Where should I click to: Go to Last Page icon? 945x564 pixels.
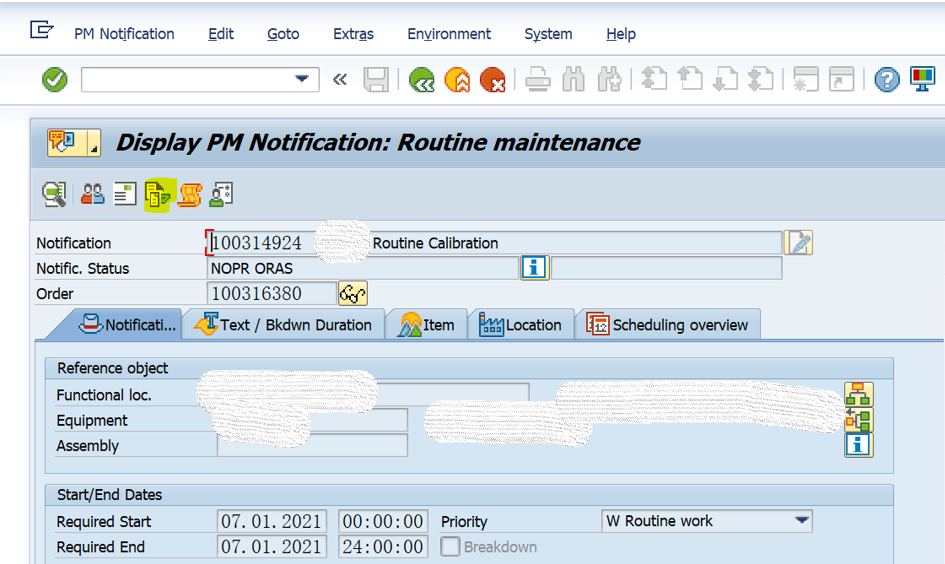(761, 79)
